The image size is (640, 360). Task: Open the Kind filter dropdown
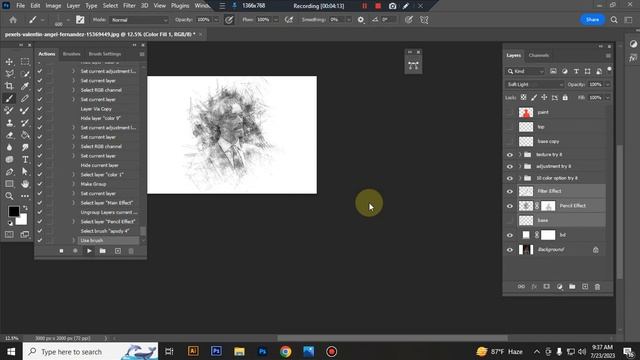coord(525,71)
